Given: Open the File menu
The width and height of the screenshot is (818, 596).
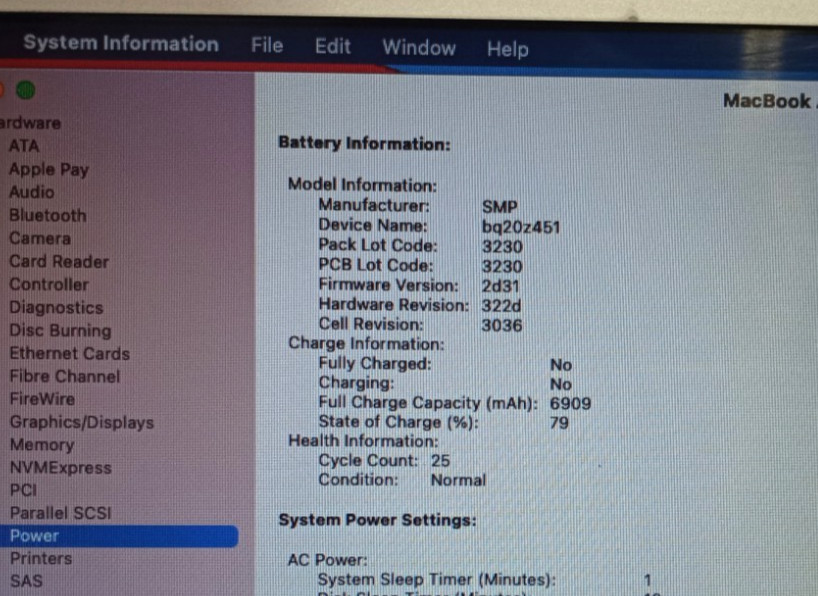Looking at the screenshot, I should click(267, 45).
